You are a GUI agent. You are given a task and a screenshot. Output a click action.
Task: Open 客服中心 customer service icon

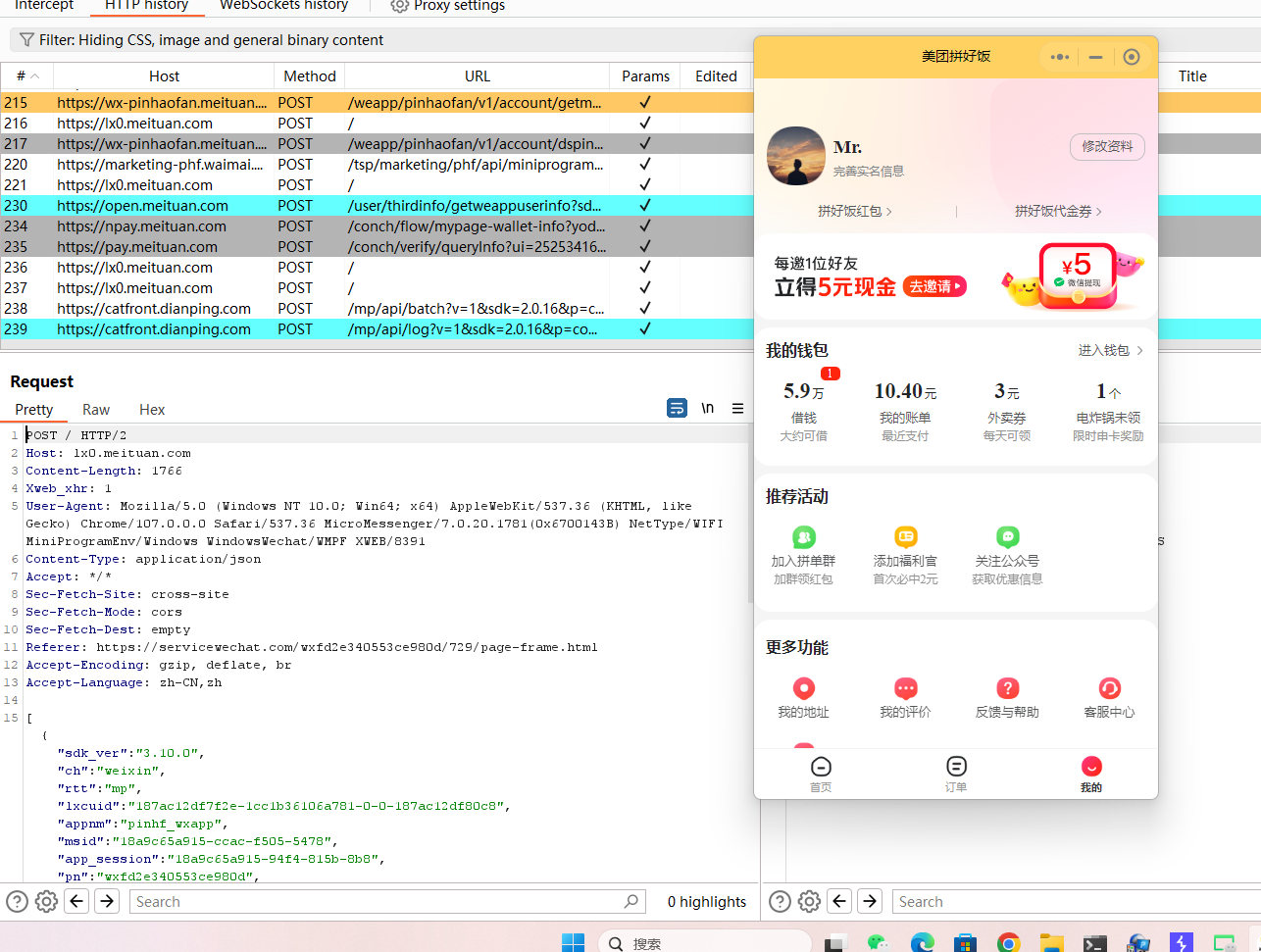[x=1109, y=688]
